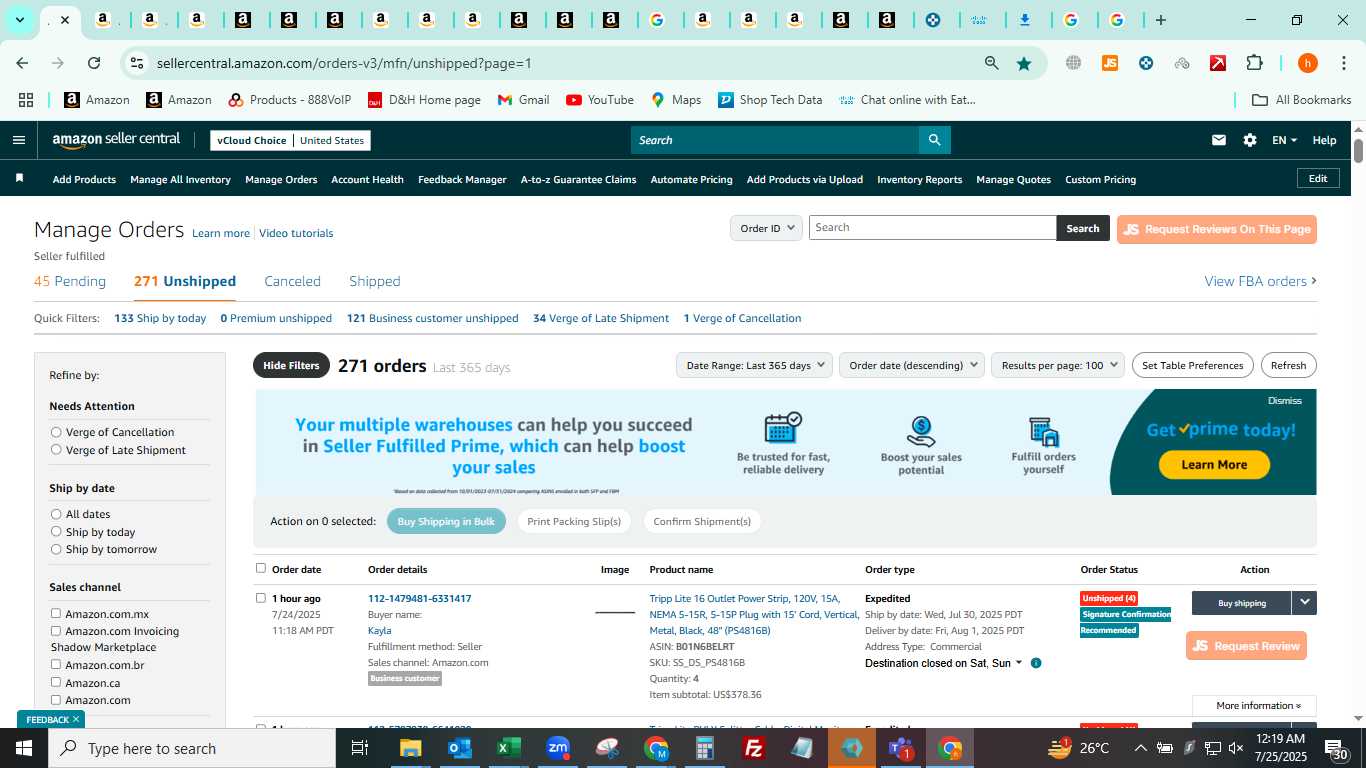Tick the checkbox for order 112-1479481-6331417

261,598
